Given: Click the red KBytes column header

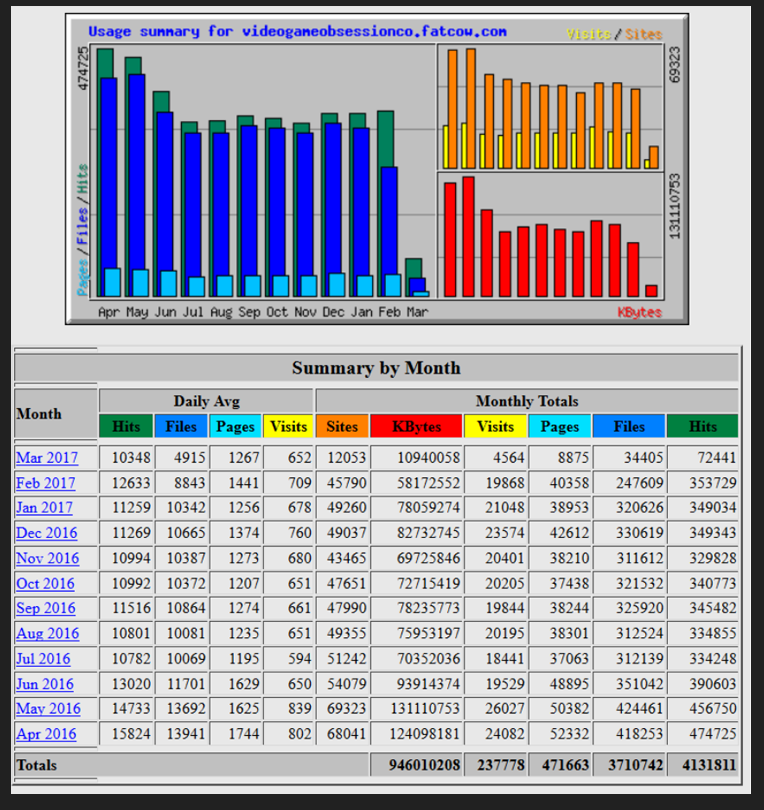Looking at the screenshot, I should pyautogui.click(x=416, y=426).
